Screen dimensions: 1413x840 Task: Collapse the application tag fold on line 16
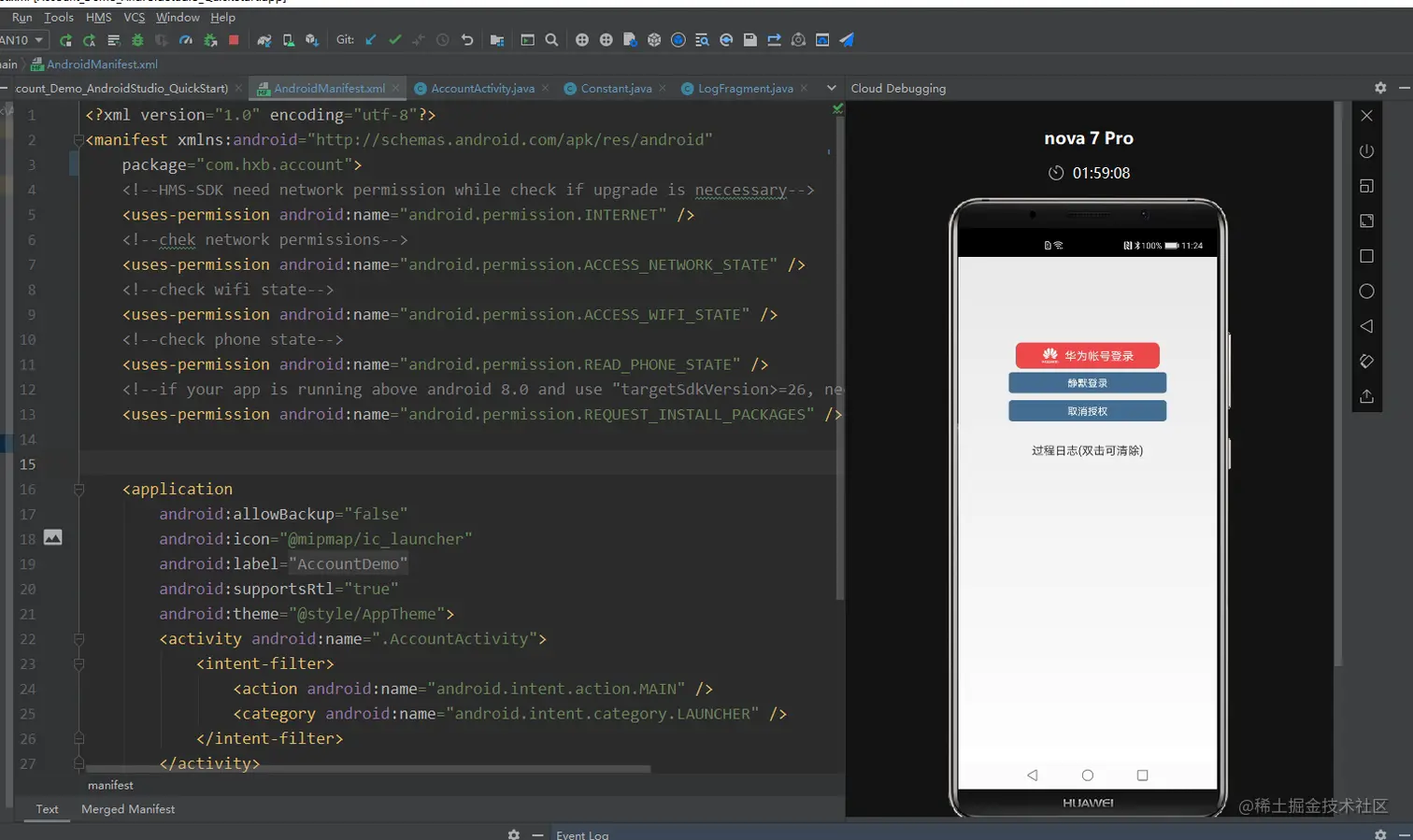point(78,490)
